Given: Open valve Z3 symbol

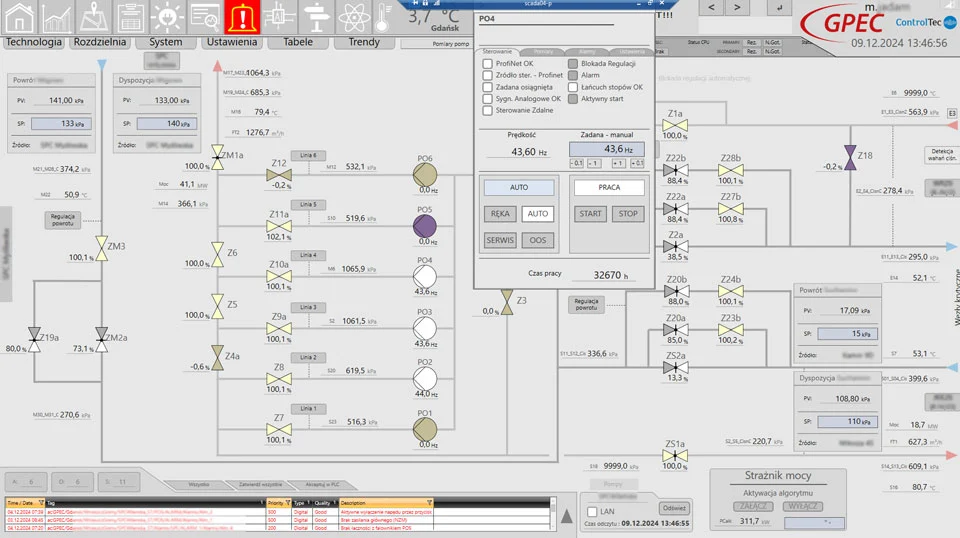Looking at the screenshot, I should tap(507, 302).
